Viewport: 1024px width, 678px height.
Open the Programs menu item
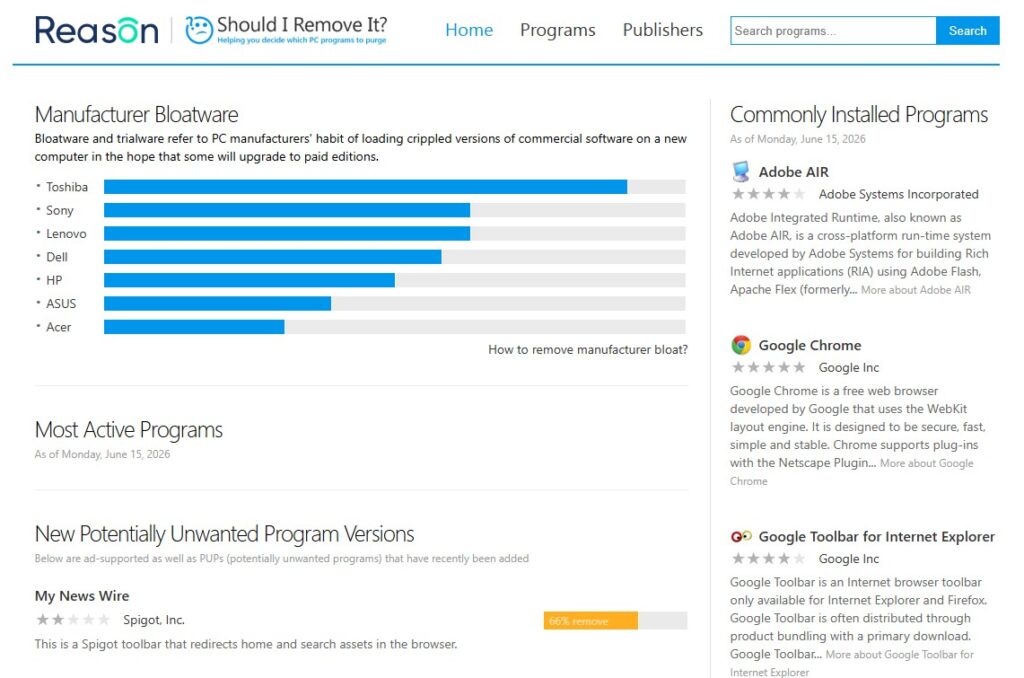click(558, 30)
